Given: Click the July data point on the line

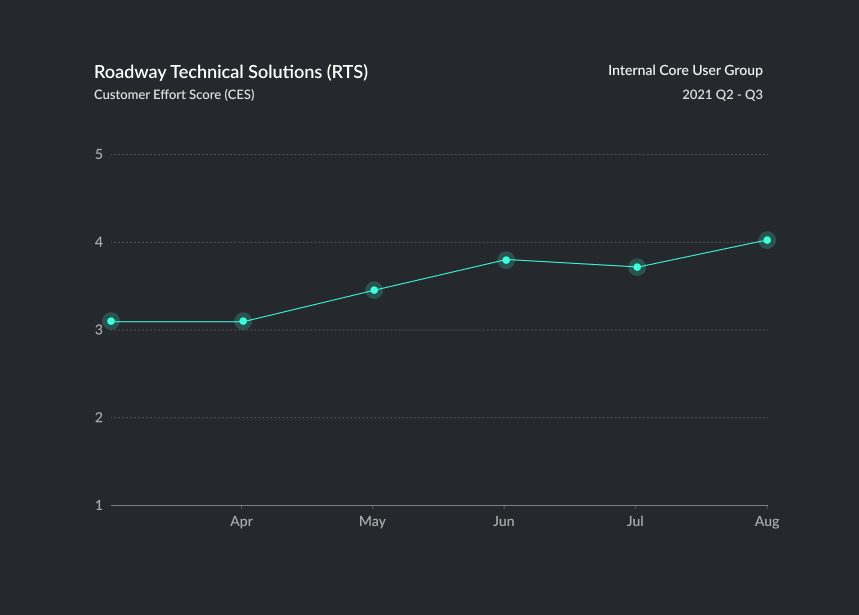Looking at the screenshot, I should [x=637, y=267].
